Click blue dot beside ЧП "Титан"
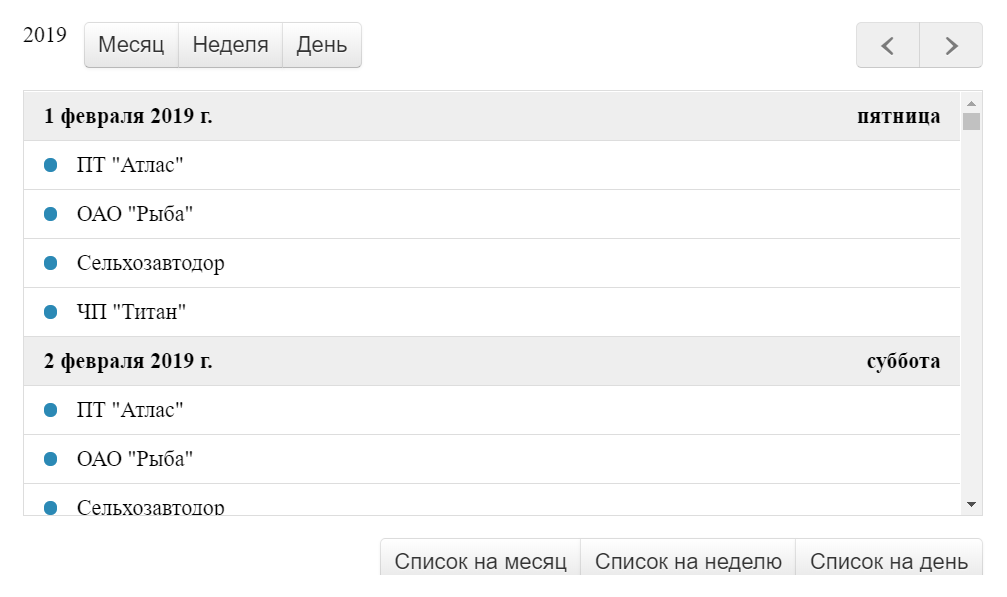 50,312
